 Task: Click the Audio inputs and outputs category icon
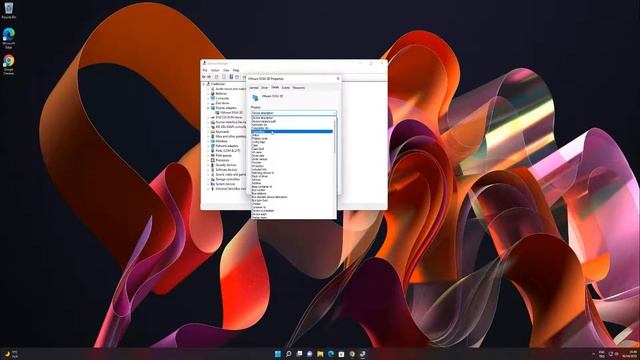(x=213, y=89)
